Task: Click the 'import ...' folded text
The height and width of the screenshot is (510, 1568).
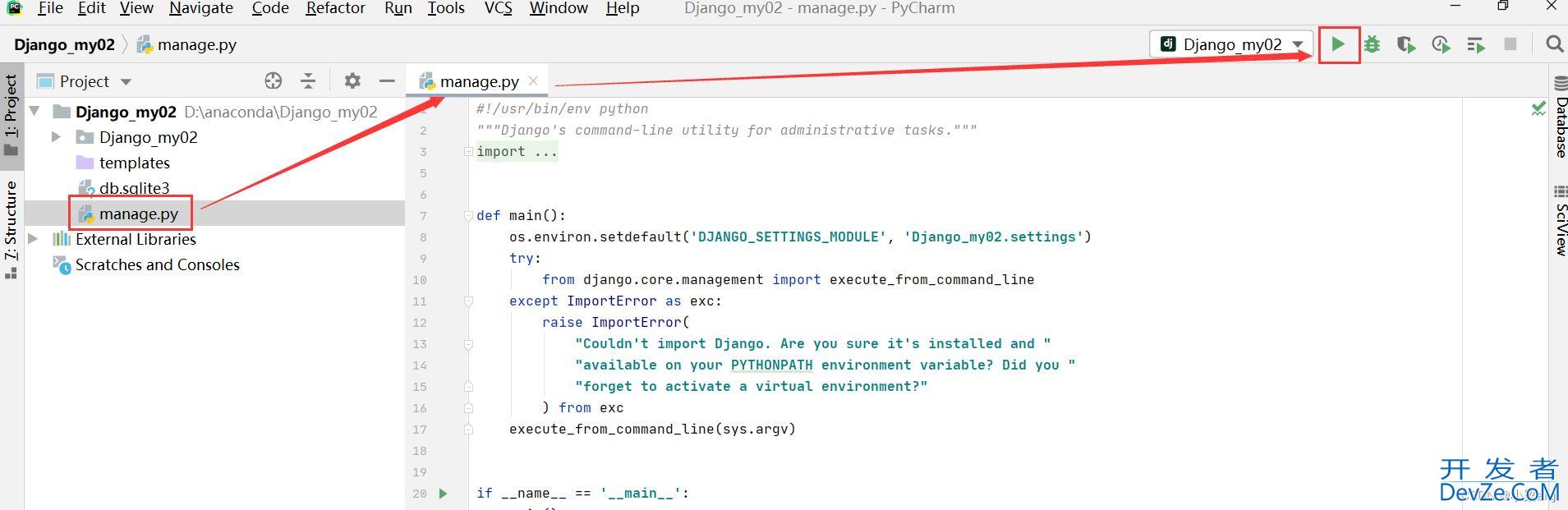Action: [517, 151]
